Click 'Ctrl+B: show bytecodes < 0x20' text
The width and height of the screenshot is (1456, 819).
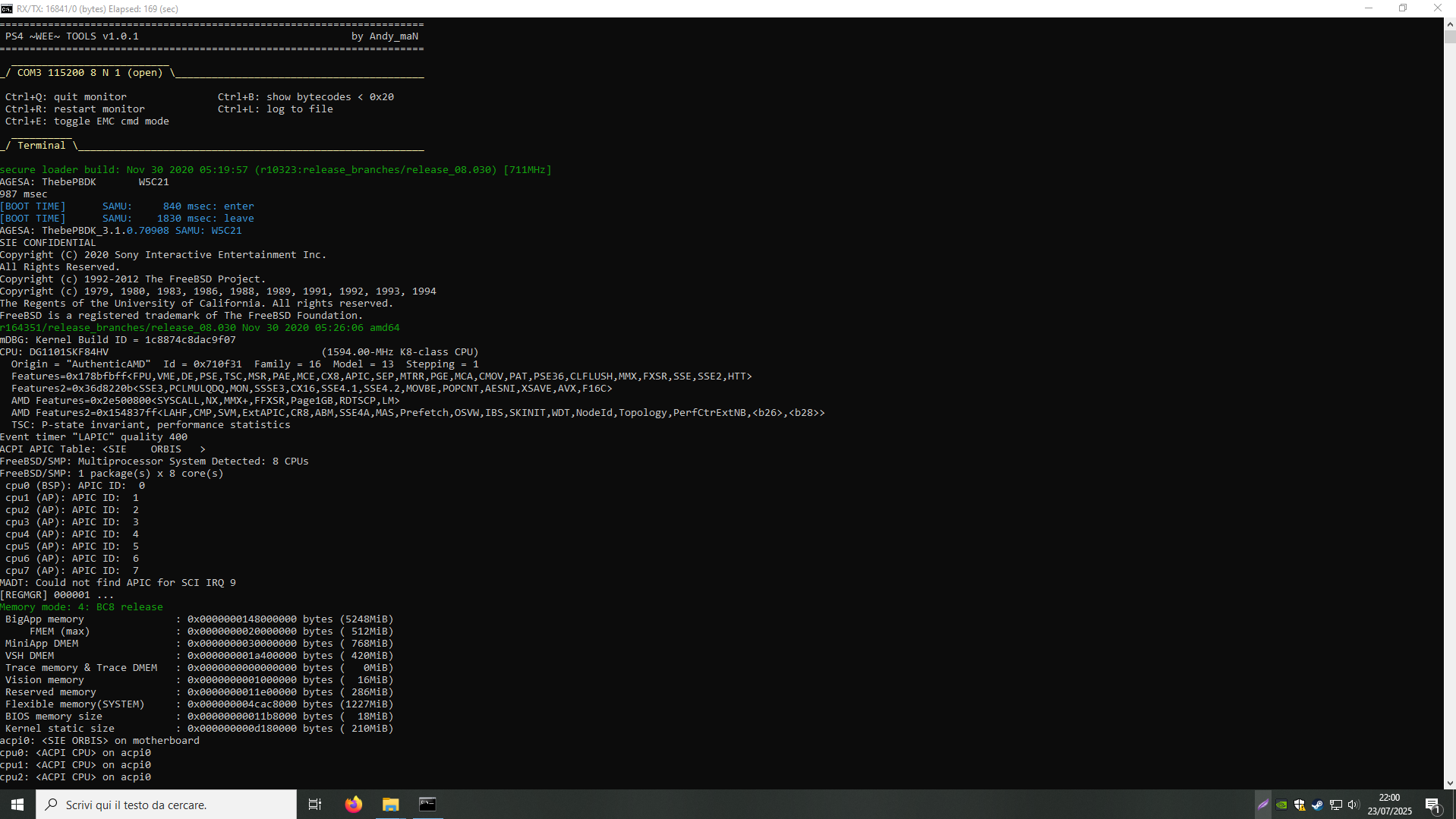coord(306,97)
